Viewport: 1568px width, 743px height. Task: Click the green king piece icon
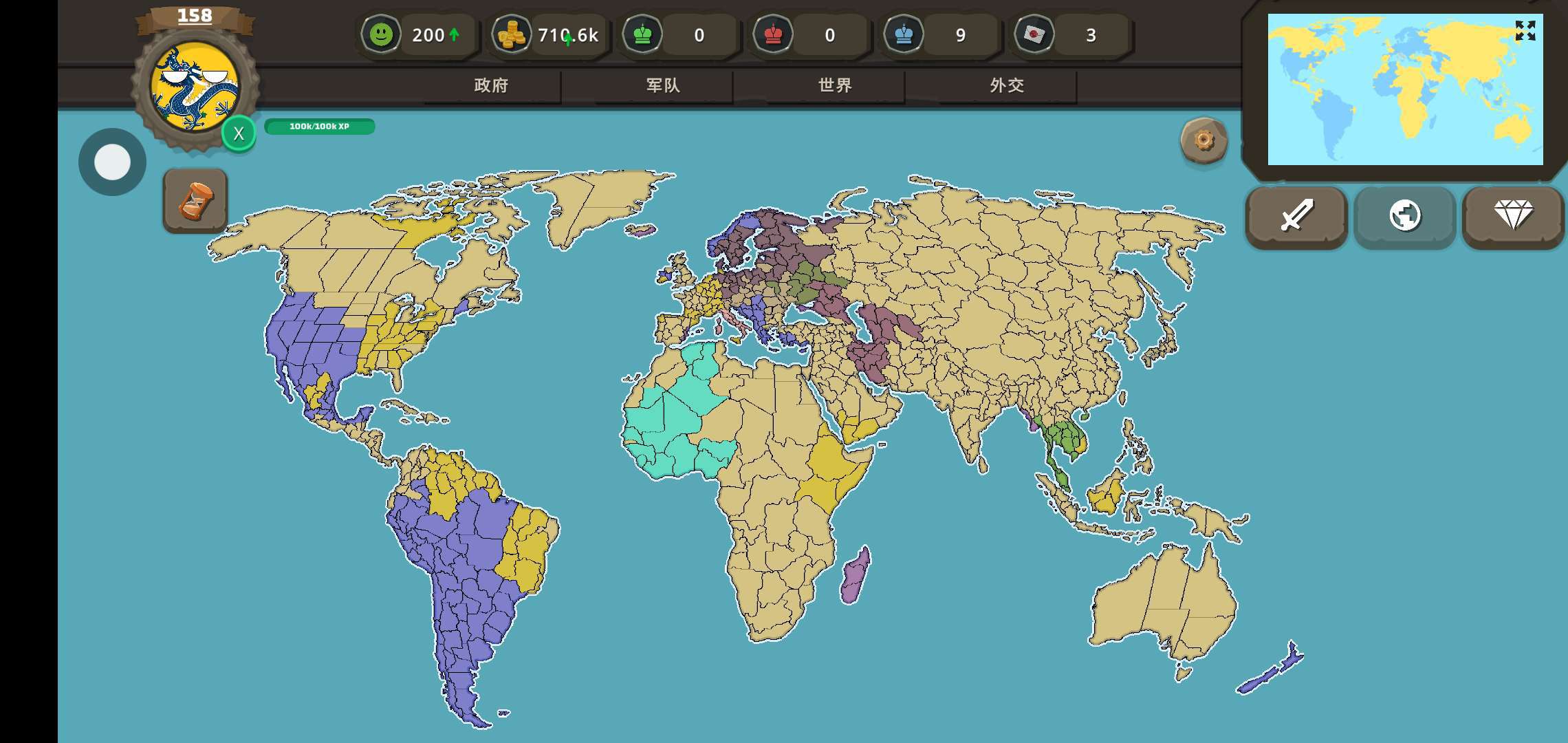pyautogui.click(x=642, y=34)
